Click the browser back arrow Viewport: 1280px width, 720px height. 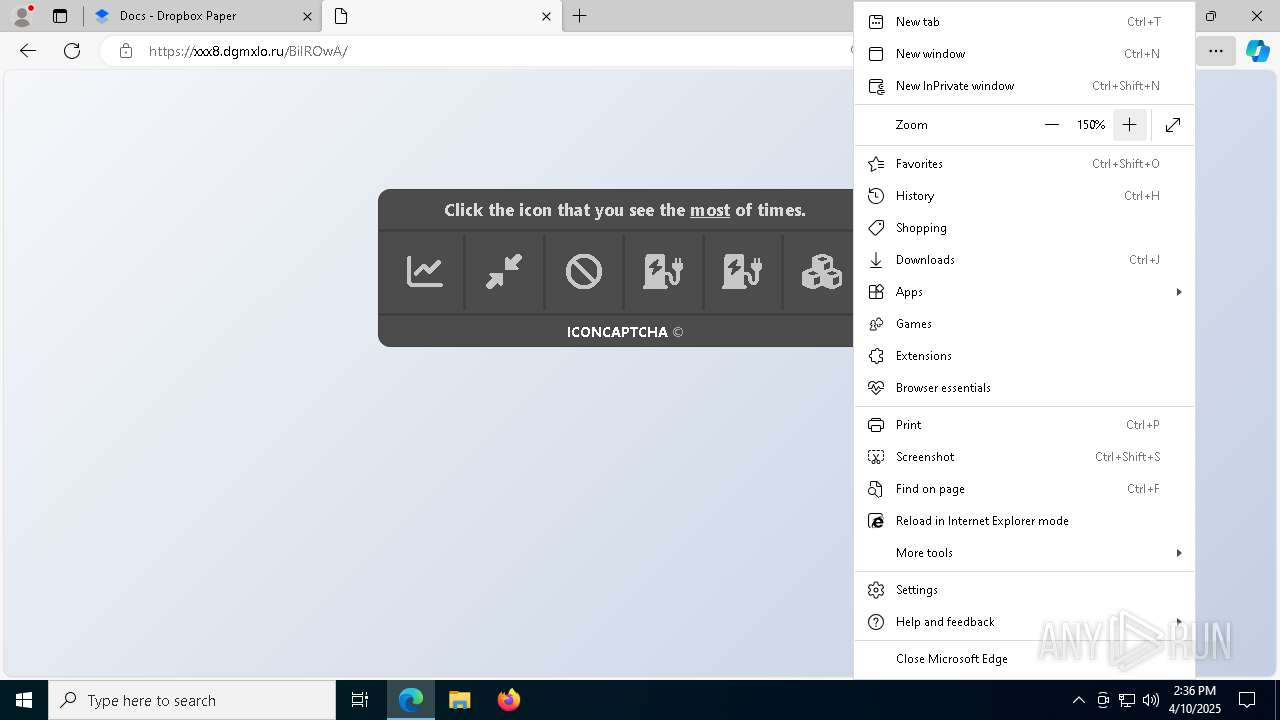click(x=28, y=51)
